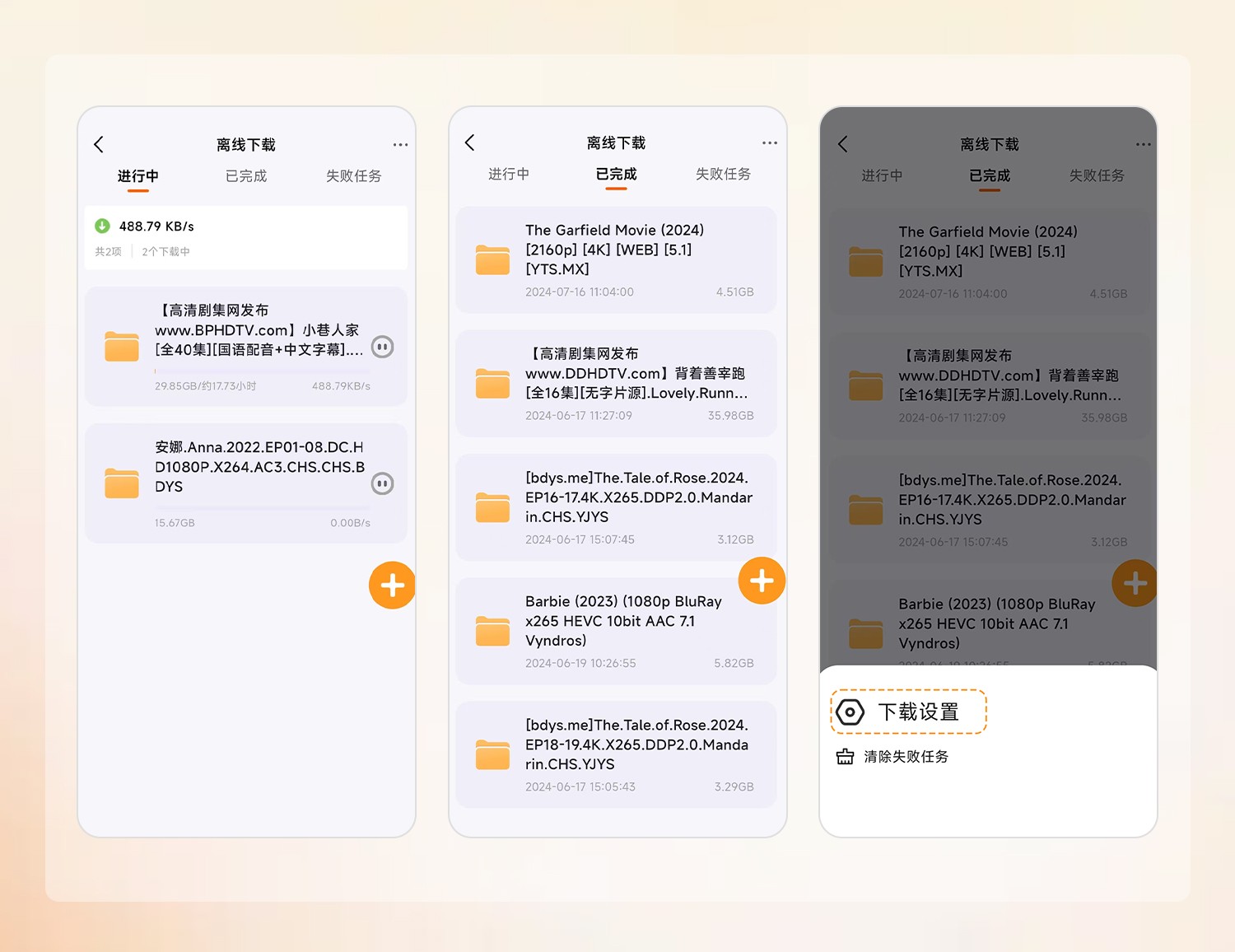Click the 2个下载中 status label

tap(165, 252)
